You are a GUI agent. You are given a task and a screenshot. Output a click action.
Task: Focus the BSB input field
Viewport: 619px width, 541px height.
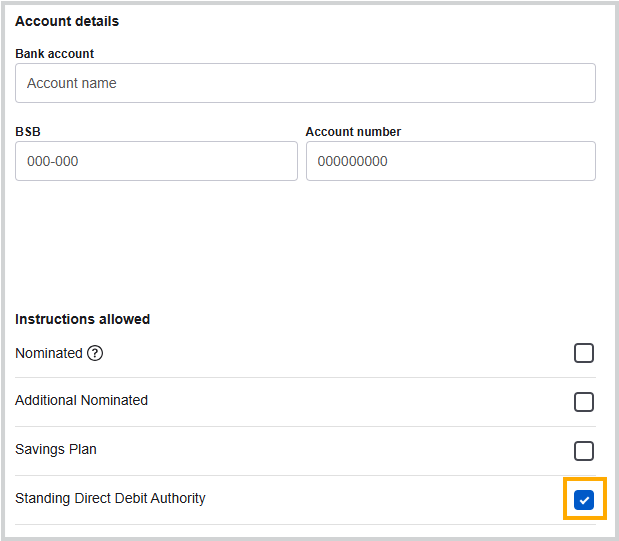tap(156, 161)
